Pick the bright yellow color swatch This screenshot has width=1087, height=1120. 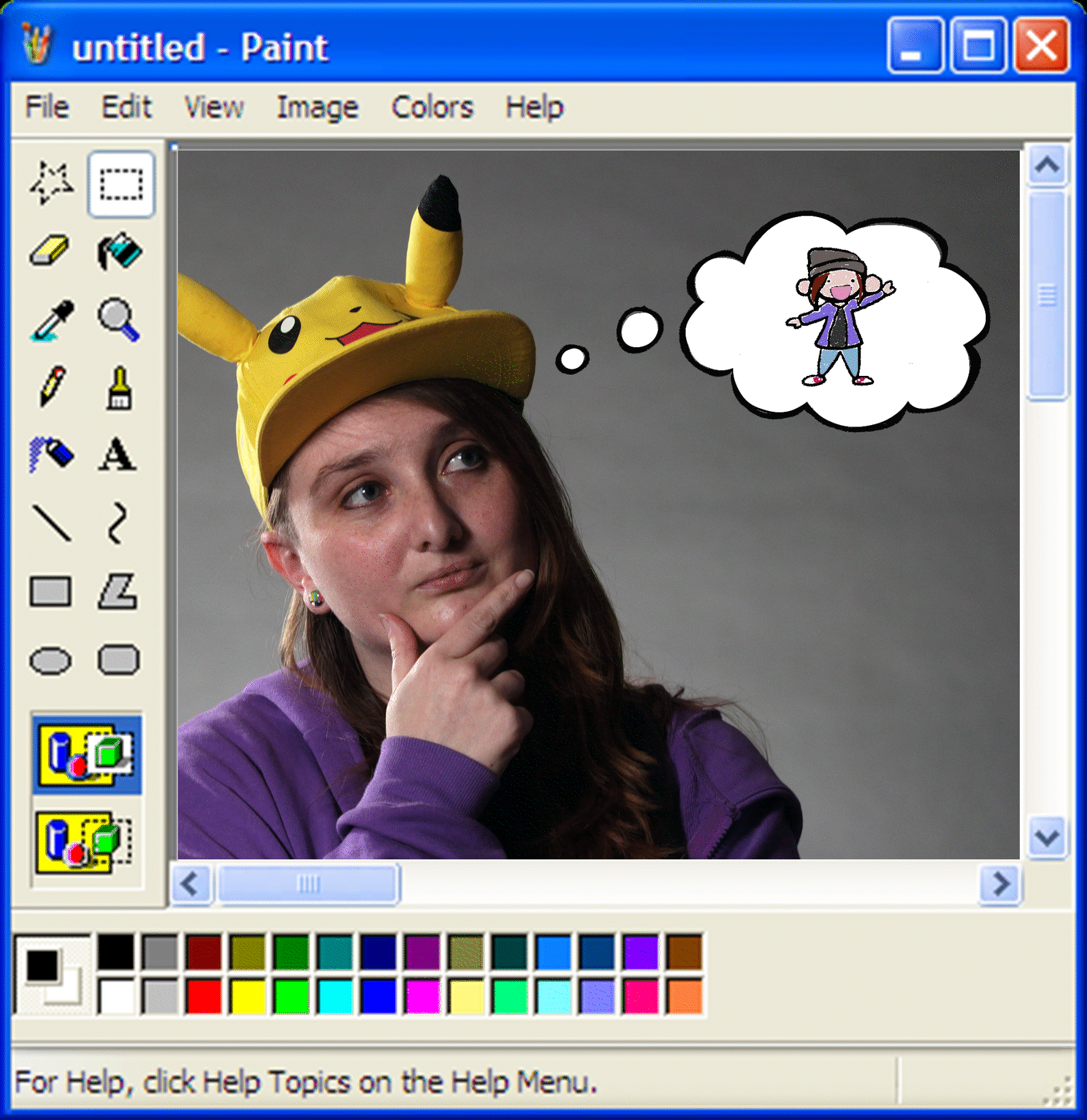[248, 996]
